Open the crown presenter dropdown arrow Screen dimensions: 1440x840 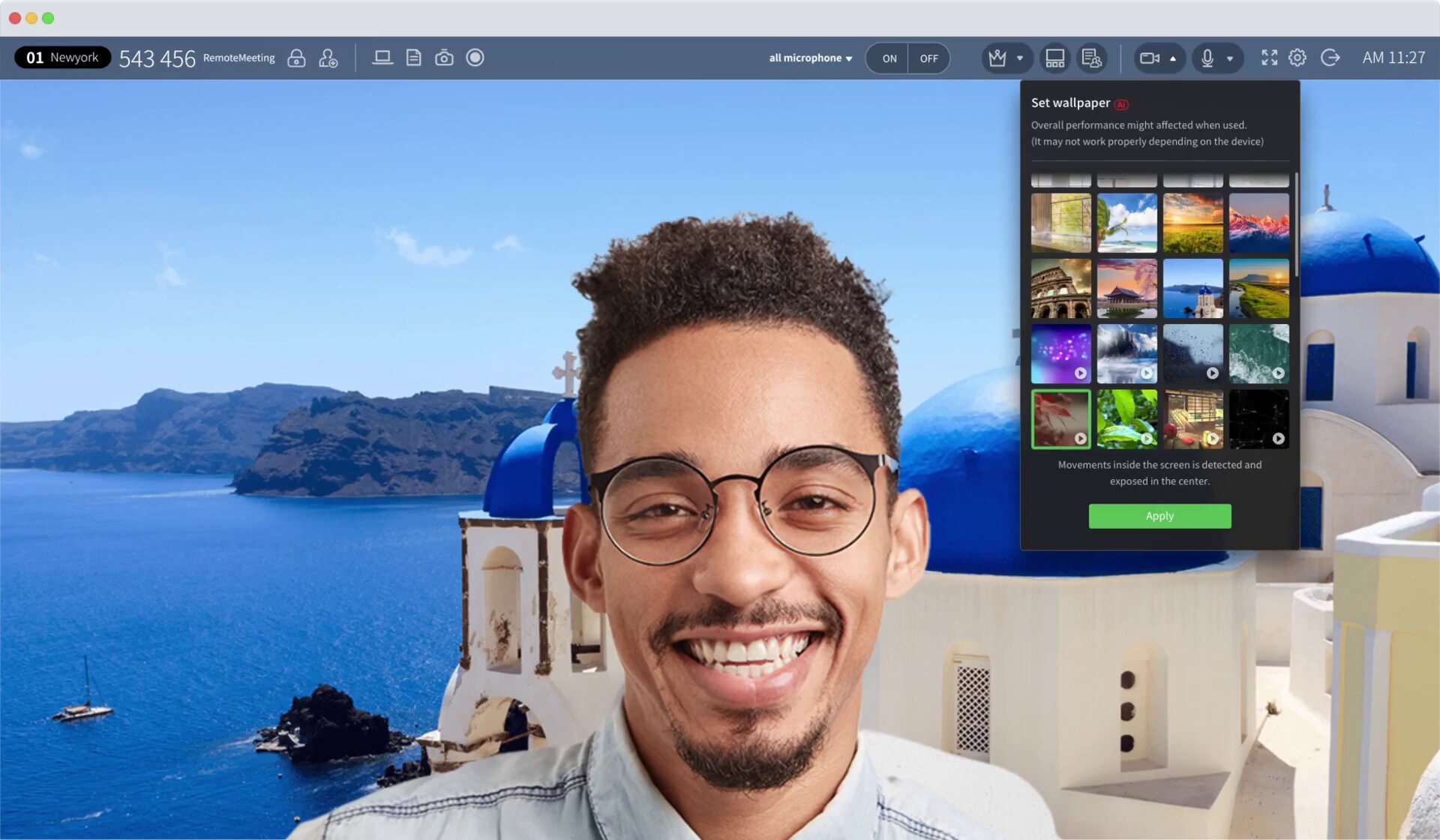coord(1020,58)
